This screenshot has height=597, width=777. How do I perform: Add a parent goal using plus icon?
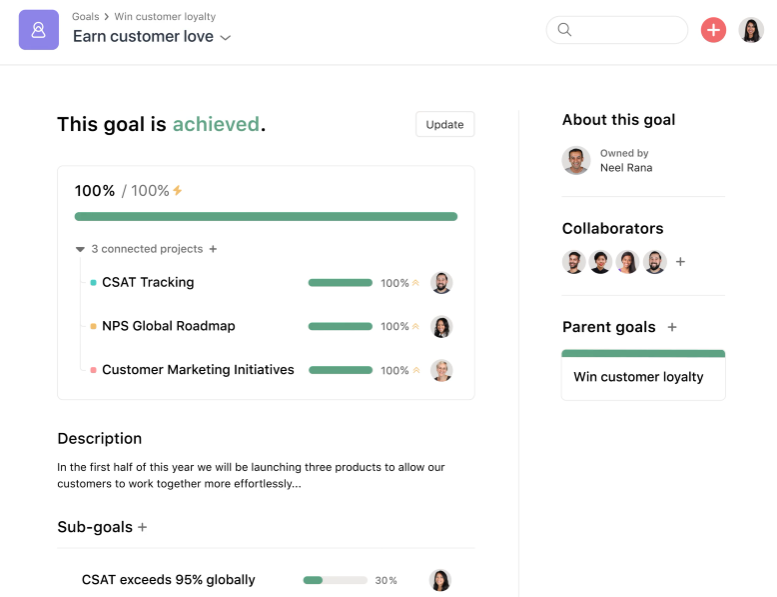coord(672,327)
